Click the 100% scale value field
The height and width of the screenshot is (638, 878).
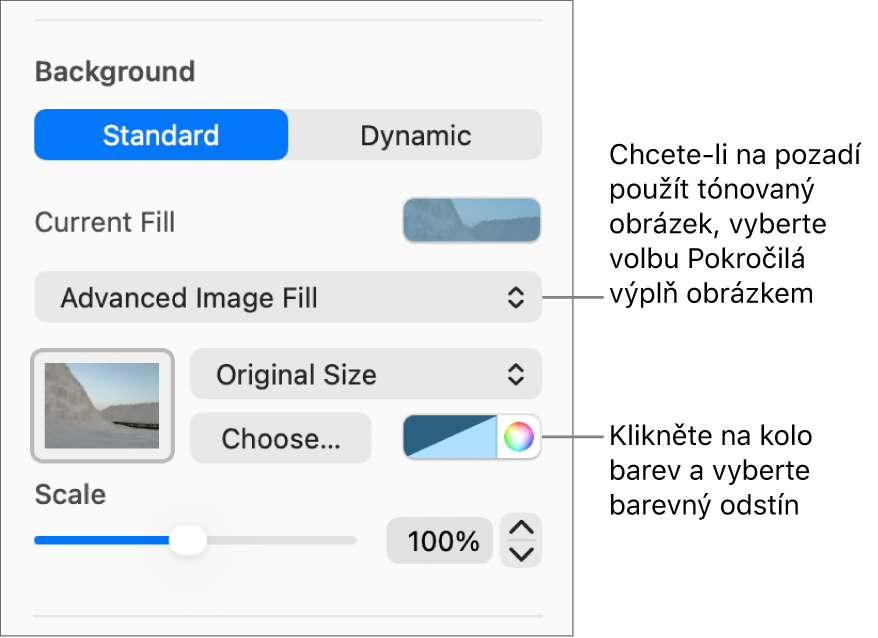coord(440,542)
